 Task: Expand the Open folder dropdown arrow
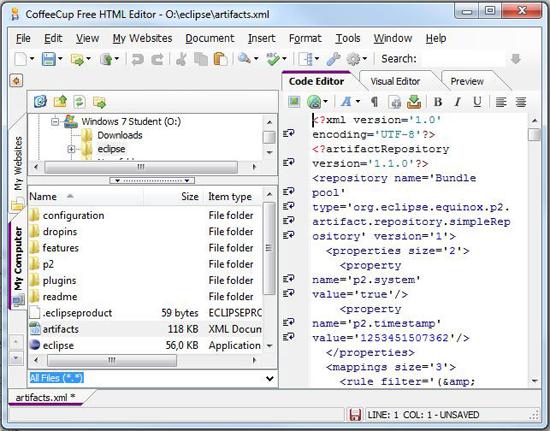(88, 59)
